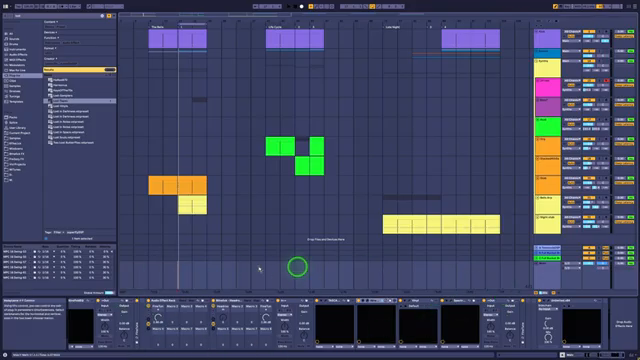Disarm the red arm button on pink track
The image size is (640, 360).
(606, 80)
